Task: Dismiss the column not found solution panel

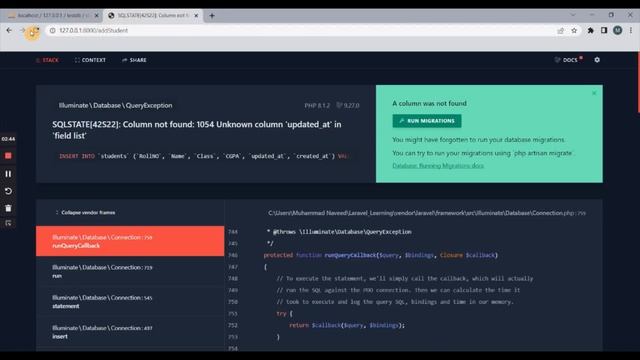Action: 594,93
